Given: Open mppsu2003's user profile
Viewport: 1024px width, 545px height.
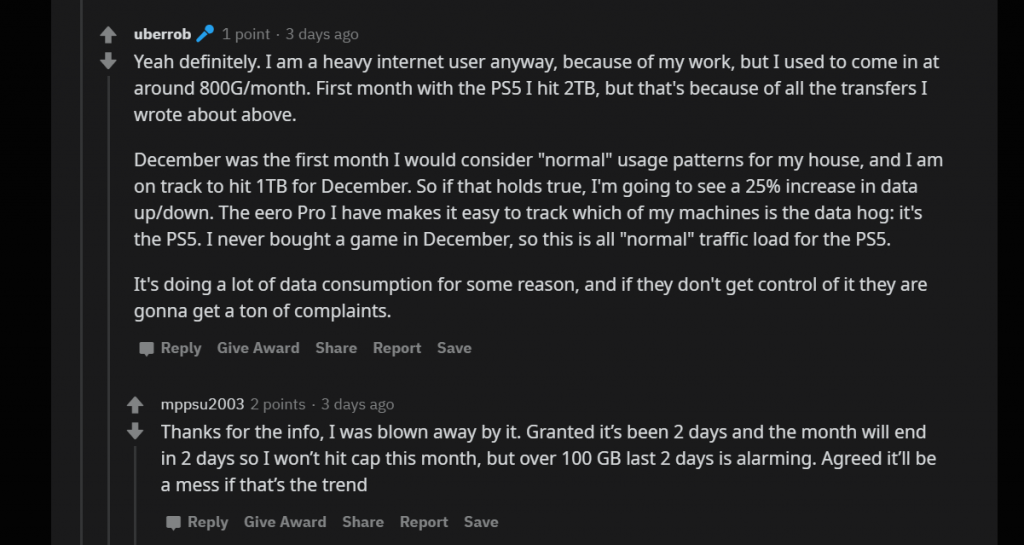Looking at the screenshot, I should point(202,405).
